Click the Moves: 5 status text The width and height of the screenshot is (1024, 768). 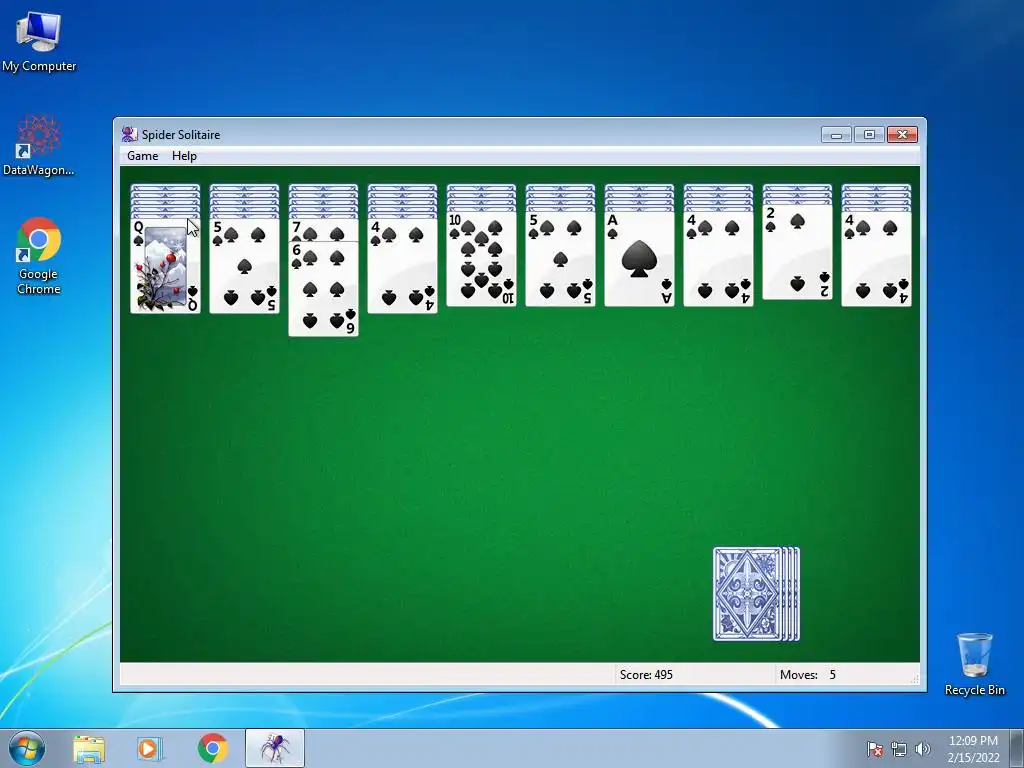(x=808, y=675)
